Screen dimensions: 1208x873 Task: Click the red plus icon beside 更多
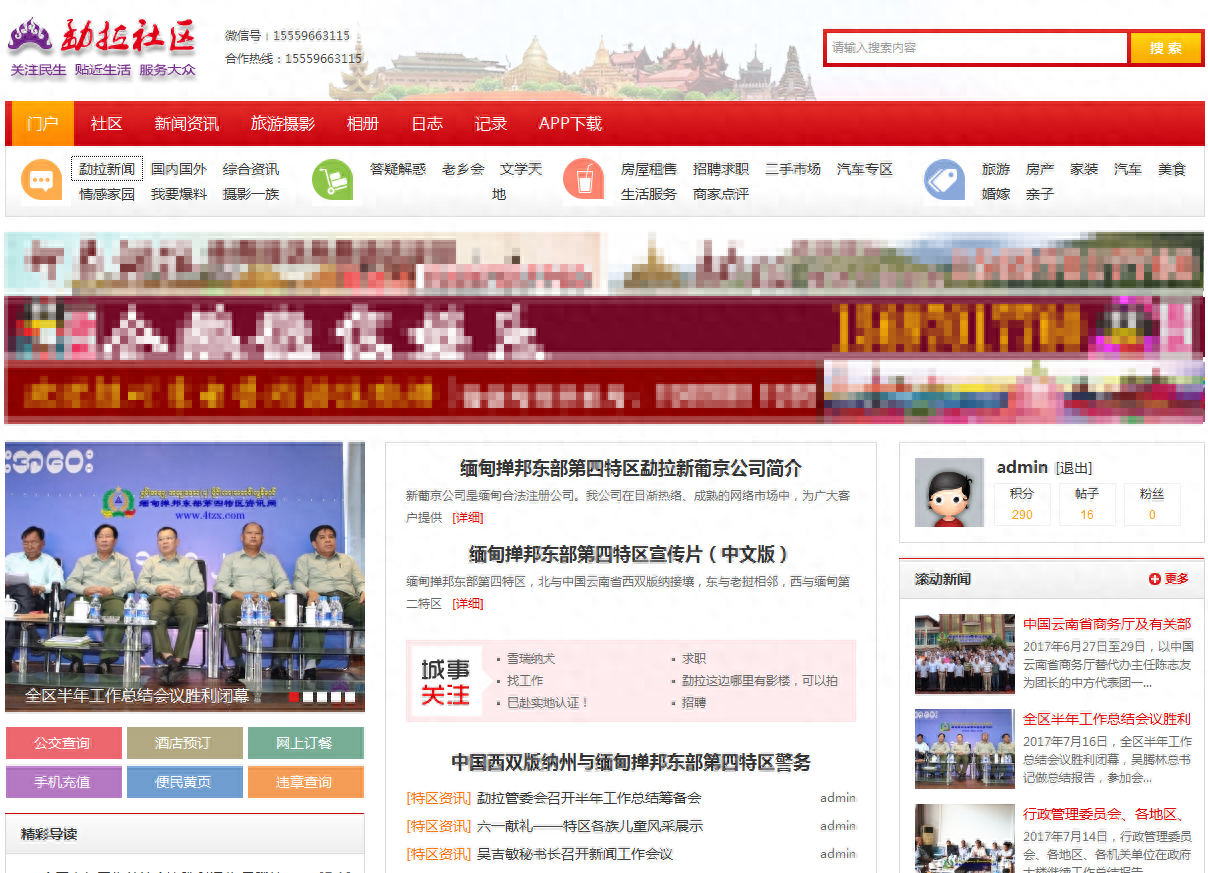click(x=1155, y=579)
